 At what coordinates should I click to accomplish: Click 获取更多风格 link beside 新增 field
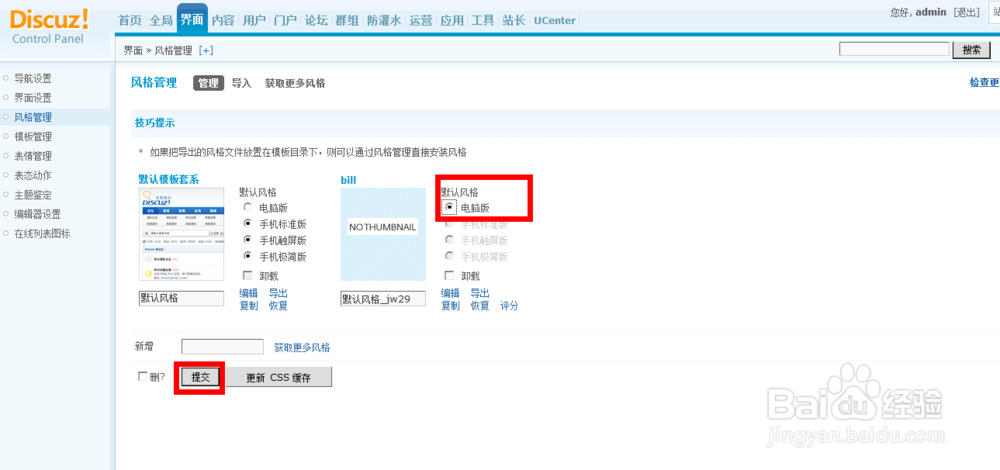click(302, 348)
